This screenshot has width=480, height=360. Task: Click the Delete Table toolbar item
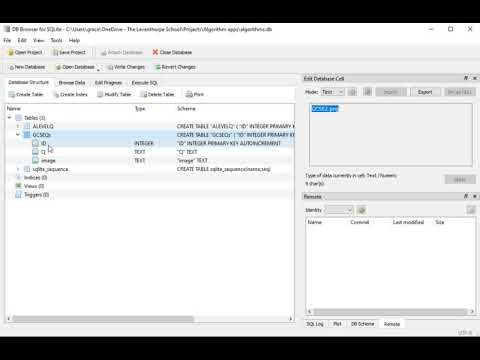[157, 94]
